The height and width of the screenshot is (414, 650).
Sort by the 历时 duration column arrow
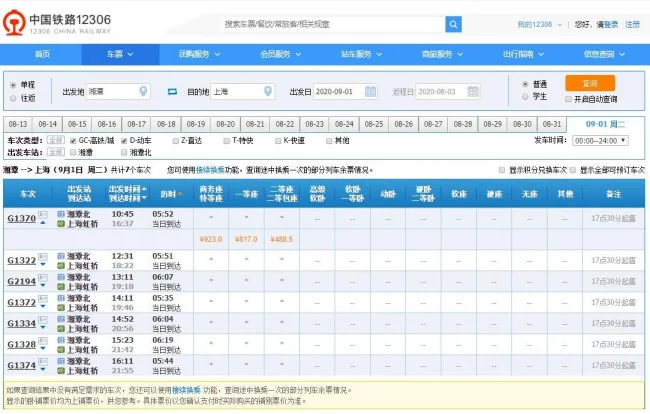180,194
